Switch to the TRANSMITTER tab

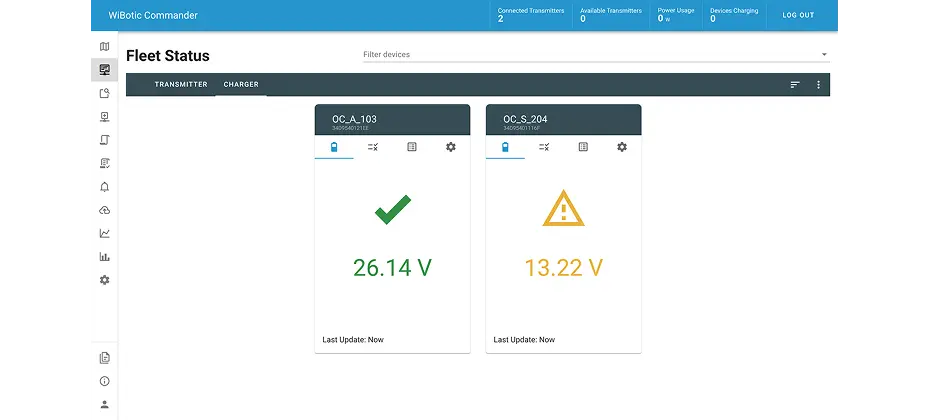pyautogui.click(x=181, y=85)
